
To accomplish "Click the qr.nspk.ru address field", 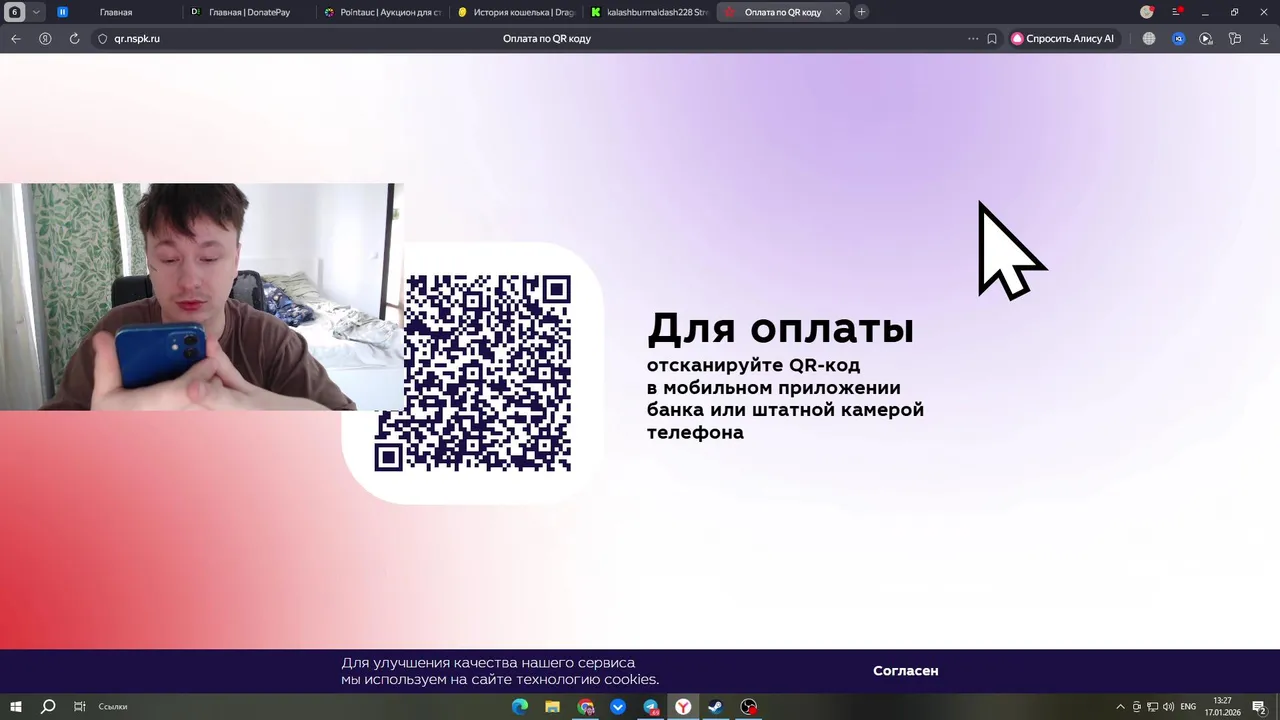I will tap(137, 39).
